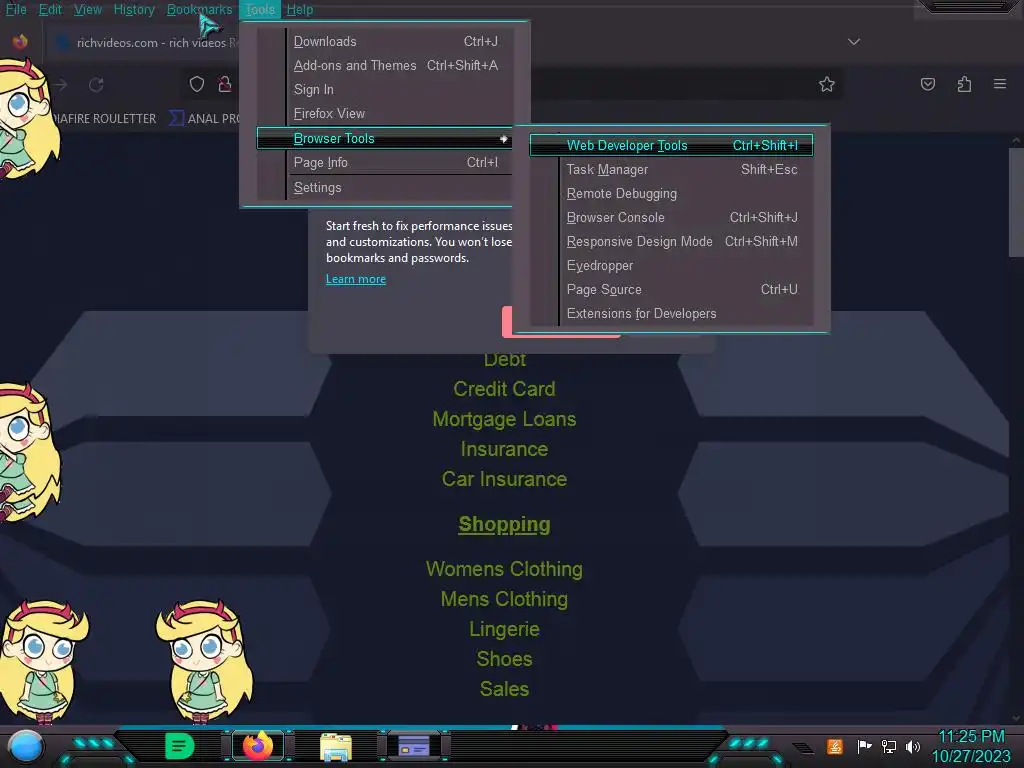Switch to the richvideos.com tab
Screen dimensions: 1024x768
click(x=144, y=42)
